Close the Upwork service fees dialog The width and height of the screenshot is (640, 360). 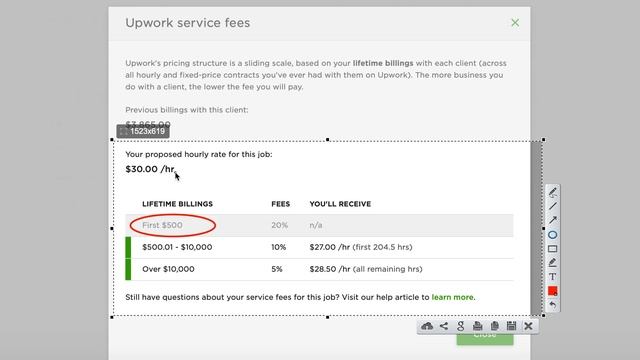[515, 23]
